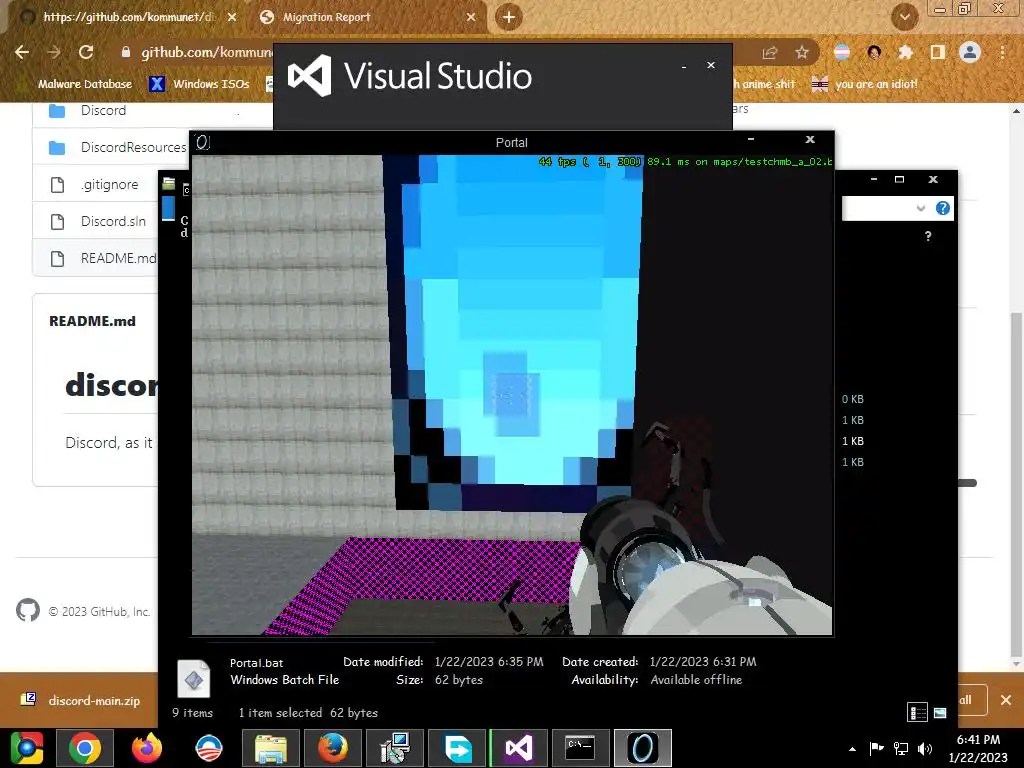The image size is (1024, 768).
Task: Click the README.md heading
Action: [92, 321]
